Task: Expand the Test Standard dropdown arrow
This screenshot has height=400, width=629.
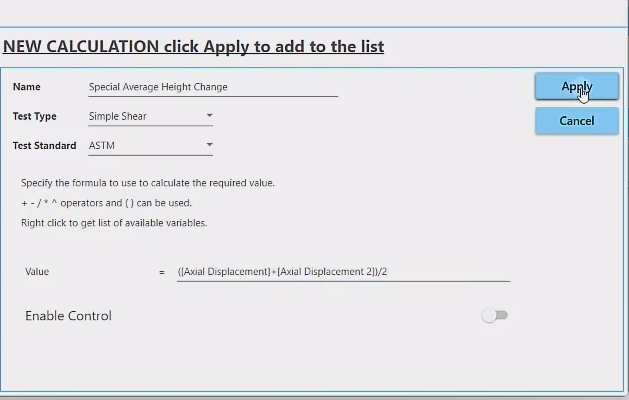Action: (x=209, y=146)
